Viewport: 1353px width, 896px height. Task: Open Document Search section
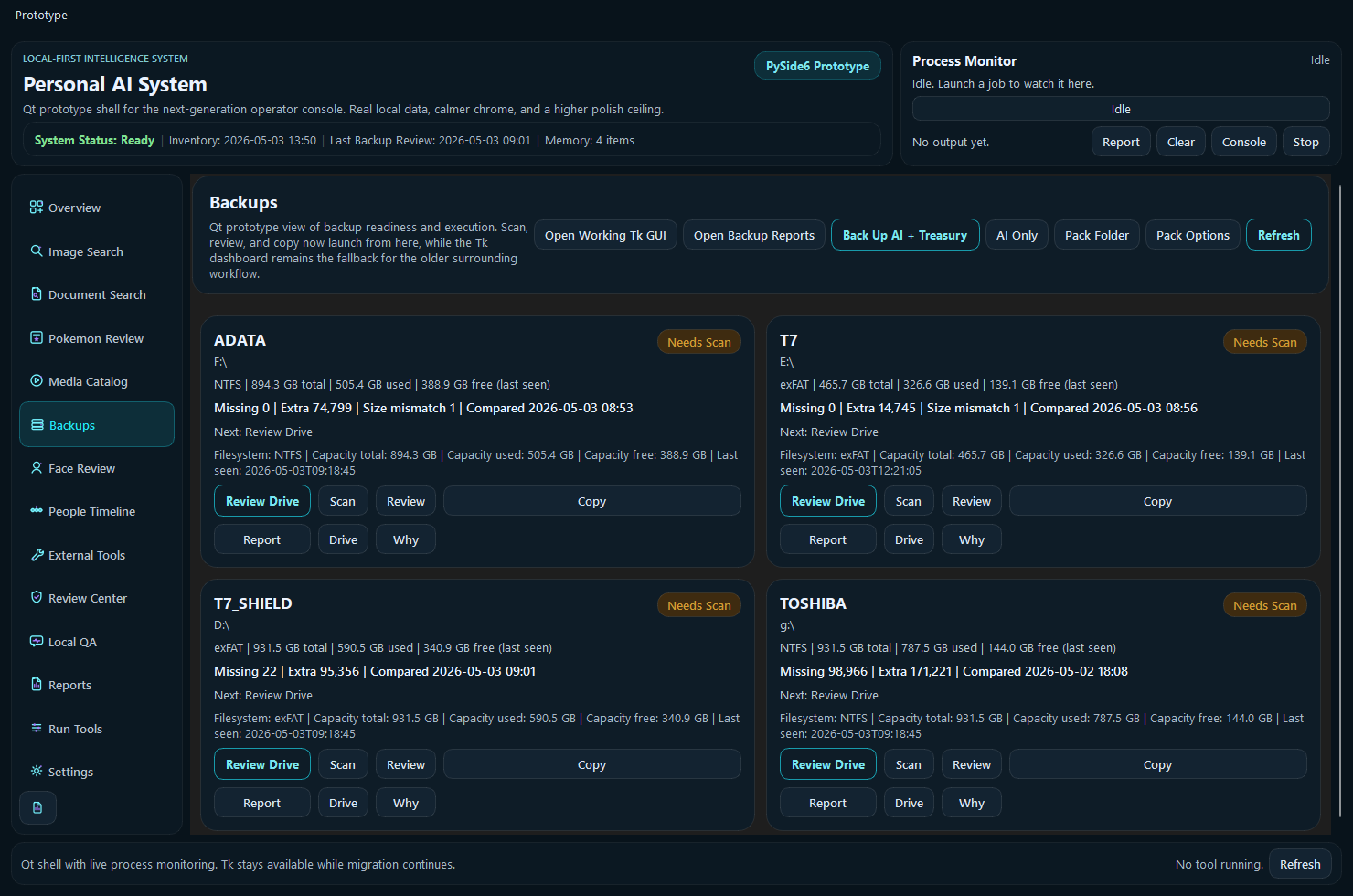pyautogui.click(x=97, y=294)
